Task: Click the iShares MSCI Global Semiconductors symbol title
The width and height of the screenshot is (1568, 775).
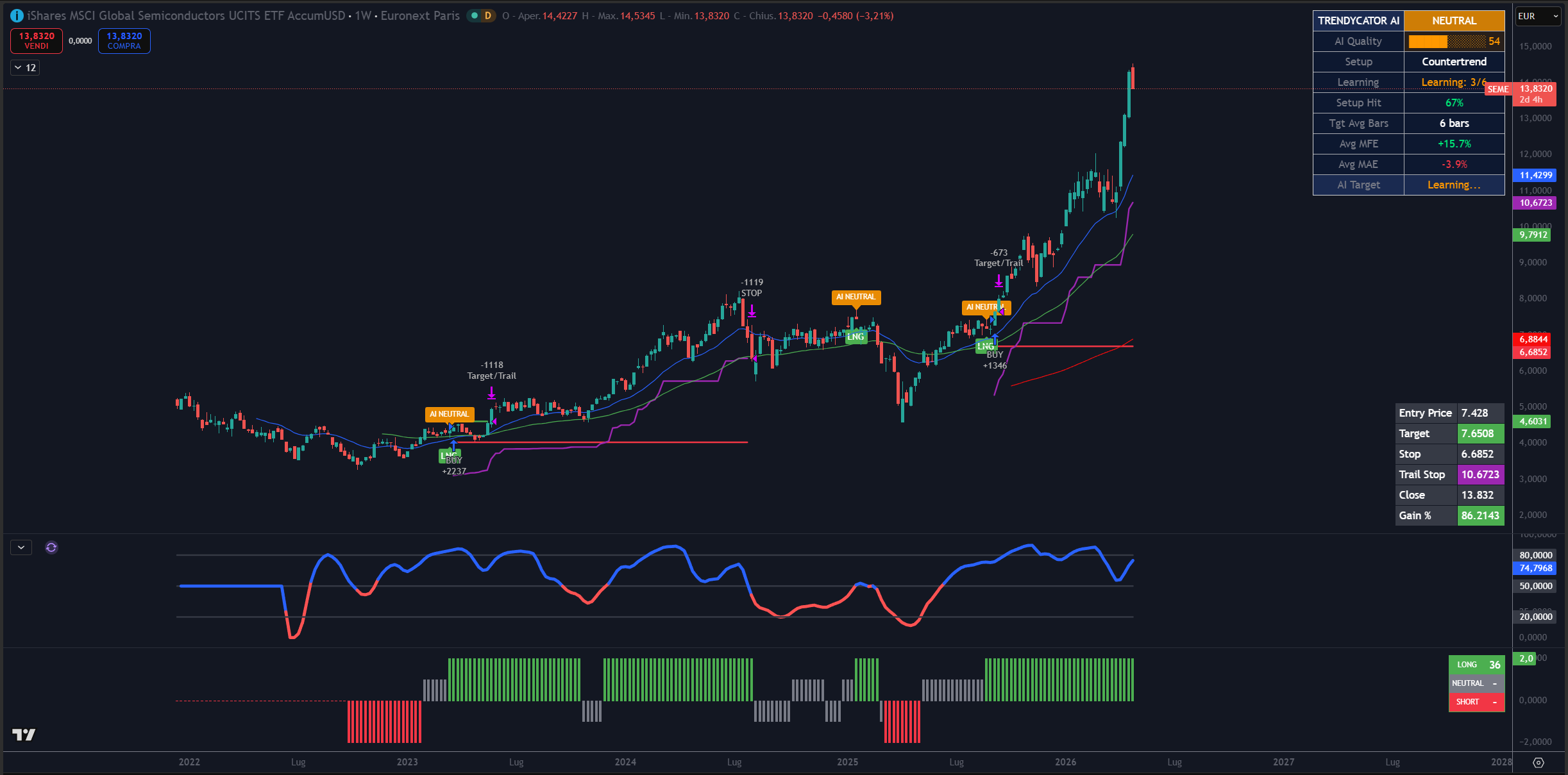Action: point(186,16)
